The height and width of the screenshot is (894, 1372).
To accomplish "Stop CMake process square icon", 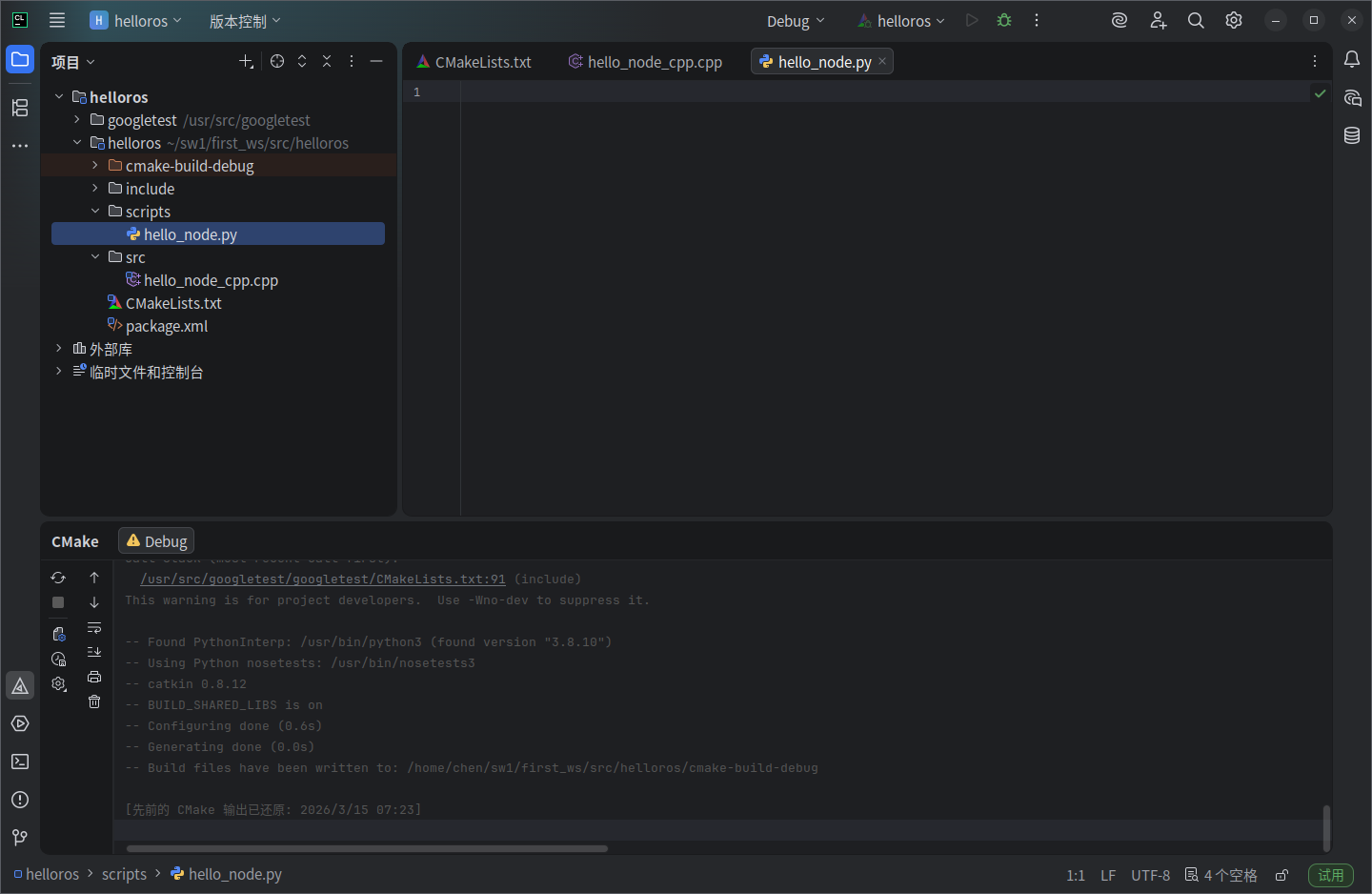I will point(58,602).
